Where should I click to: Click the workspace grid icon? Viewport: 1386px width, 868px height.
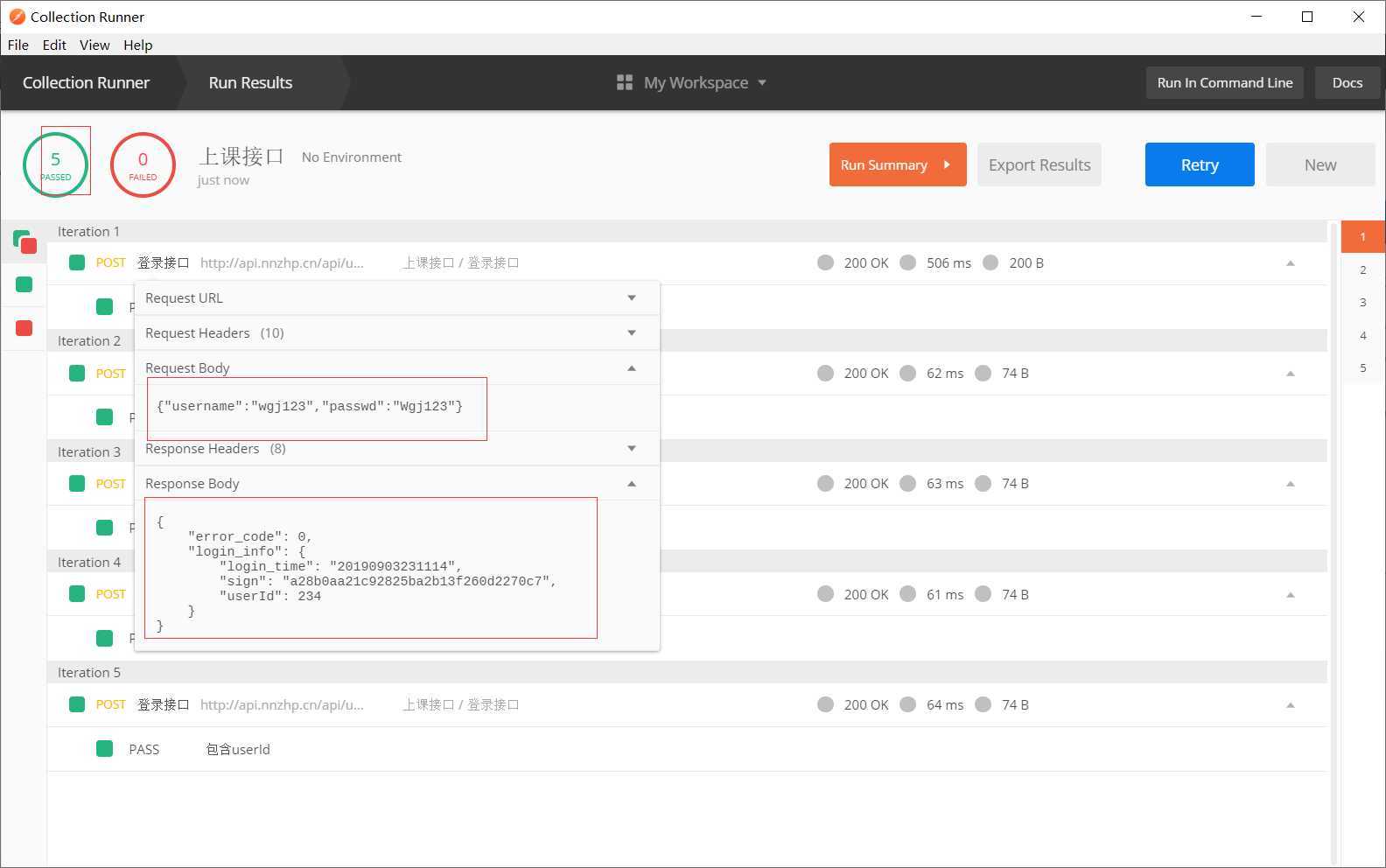tap(624, 82)
